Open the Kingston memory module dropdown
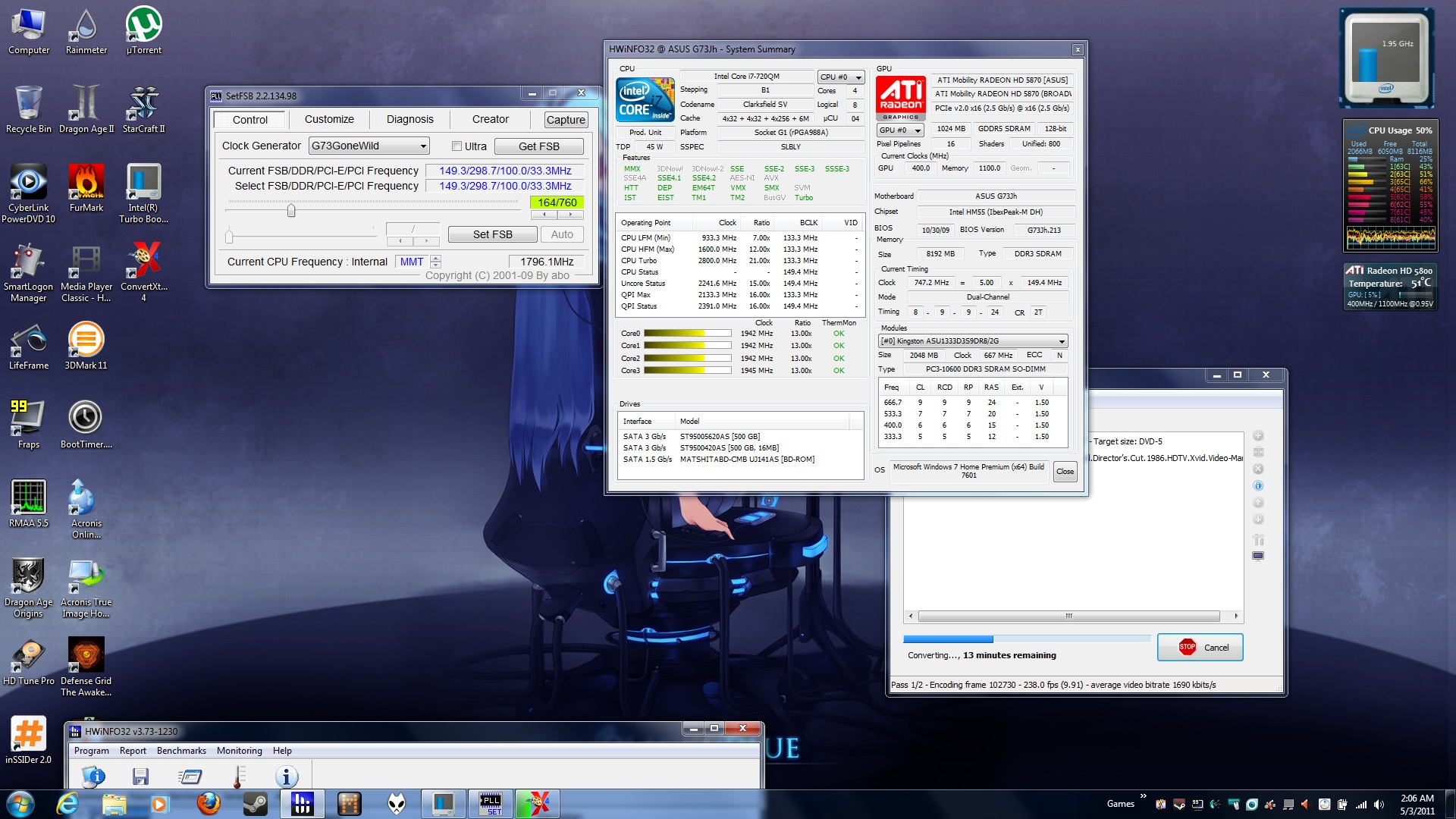Screen dimensions: 1456x819 pos(974,341)
